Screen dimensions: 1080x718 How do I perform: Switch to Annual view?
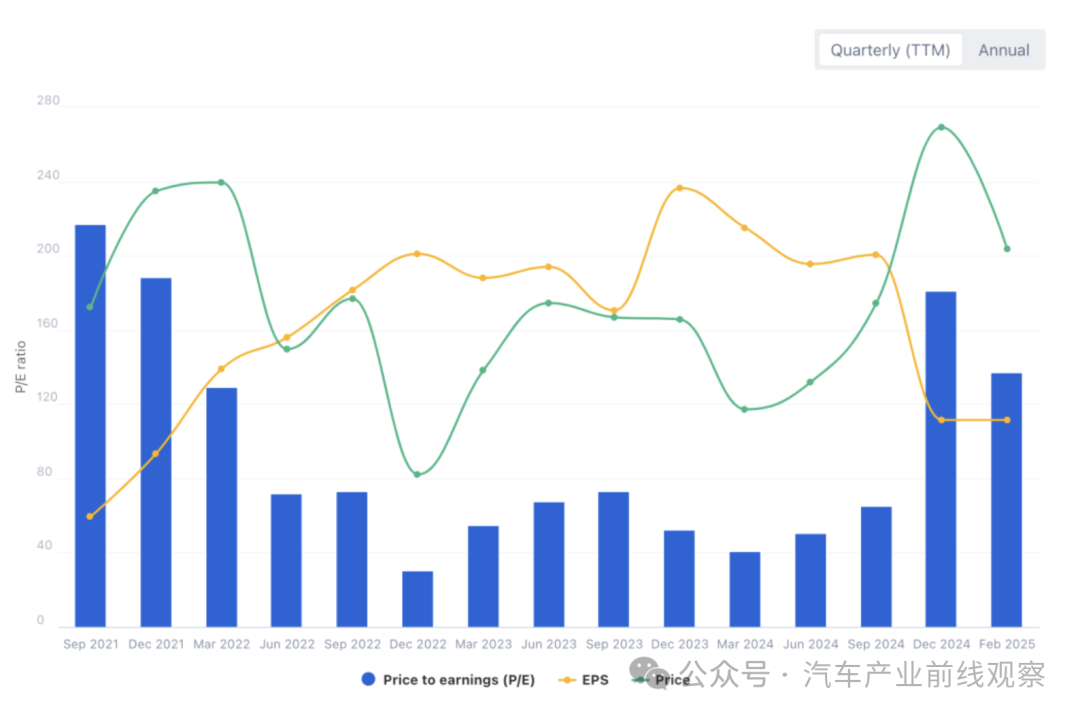tap(1004, 50)
